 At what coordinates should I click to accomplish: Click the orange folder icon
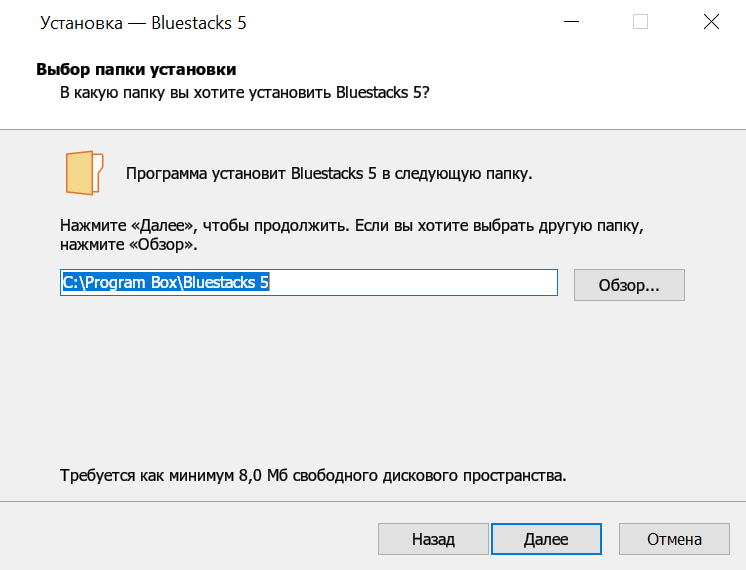click(x=84, y=173)
